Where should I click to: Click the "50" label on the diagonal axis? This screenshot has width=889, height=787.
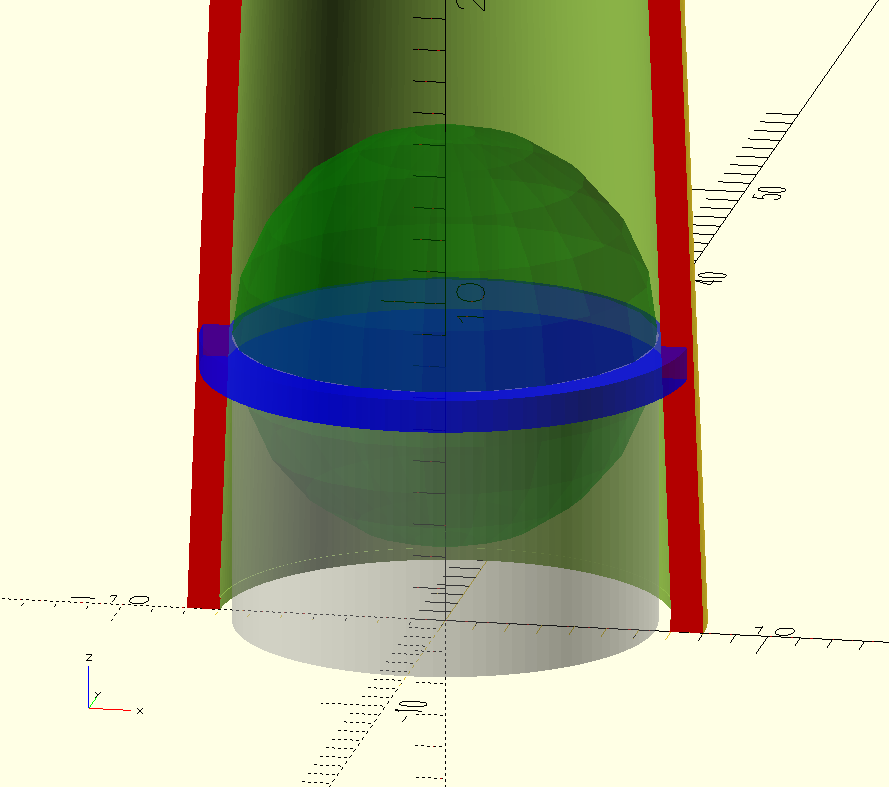(x=769, y=193)
